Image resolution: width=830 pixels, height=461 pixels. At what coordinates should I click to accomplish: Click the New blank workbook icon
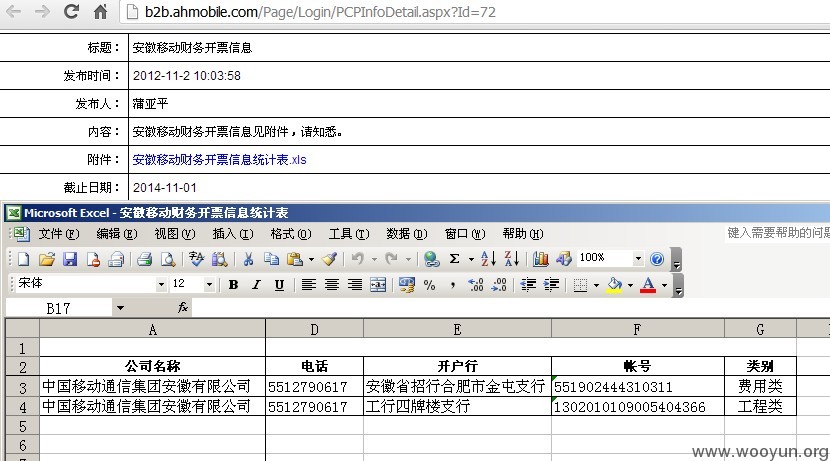pos(23,259)
